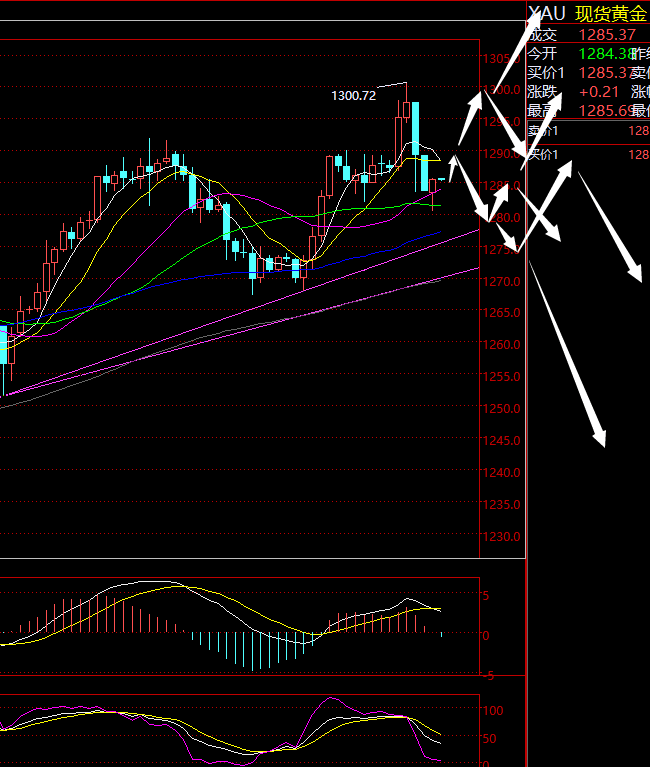Select the 卖价1 row in order book
Screen dimensions: 650x767
pyautogui.click(x=588, y=131)
